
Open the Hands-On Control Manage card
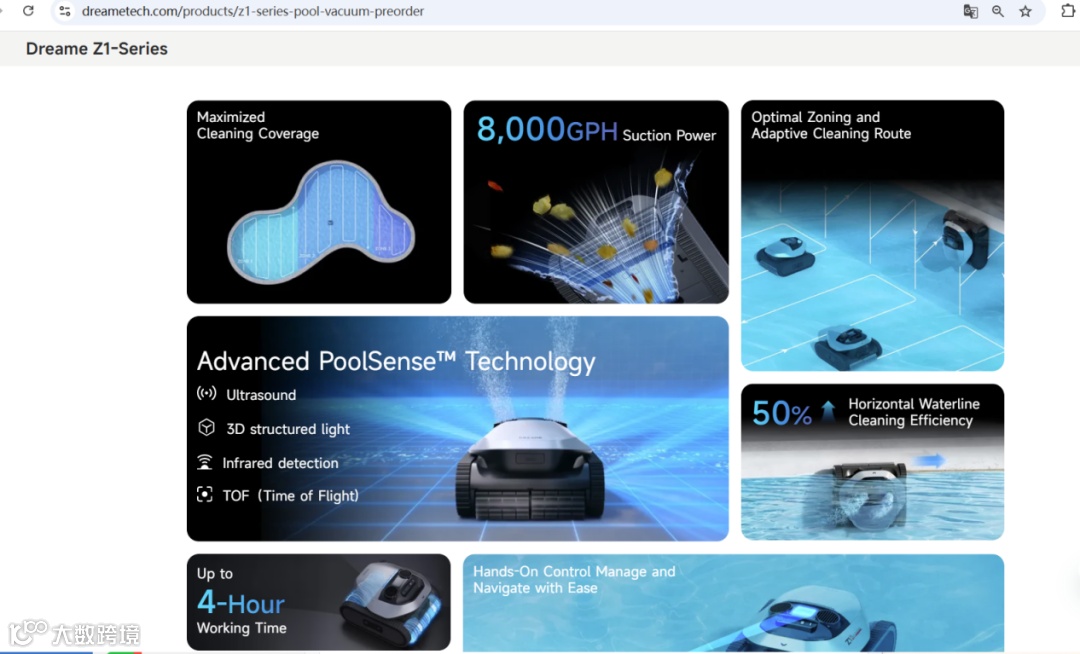[734, 603]
